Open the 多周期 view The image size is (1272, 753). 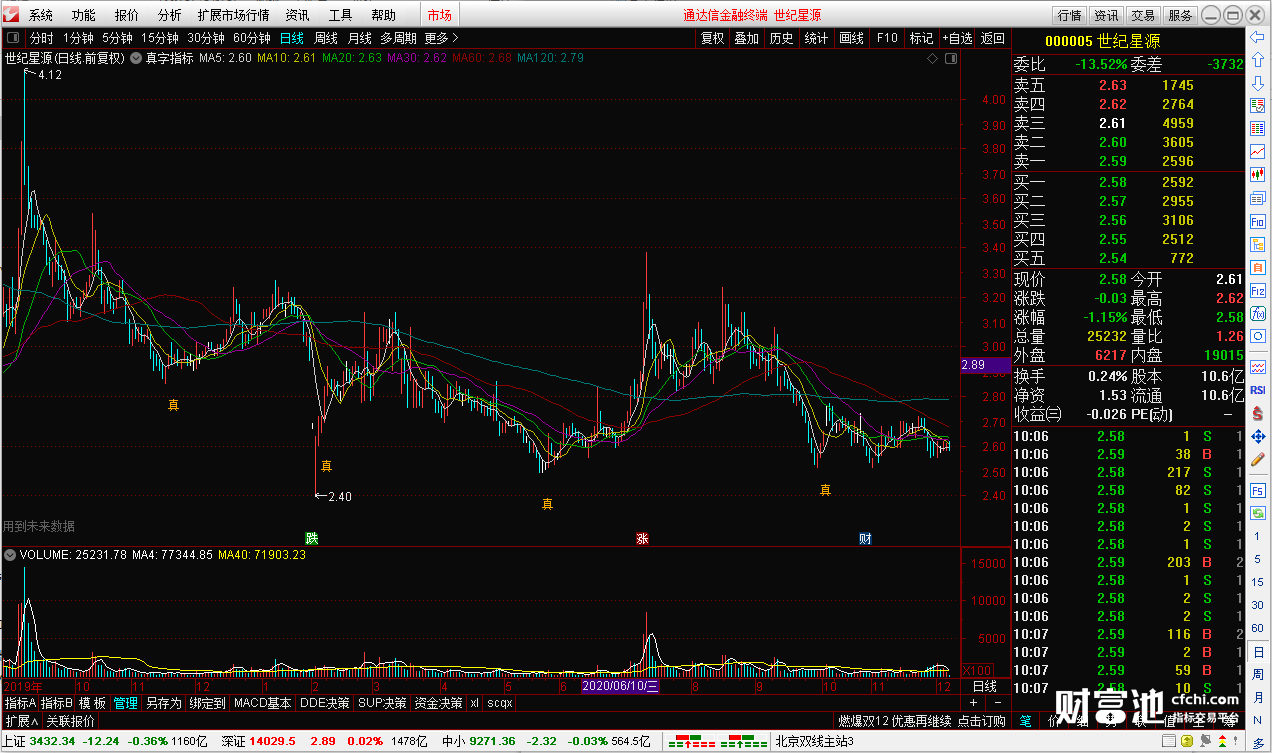click(x=398, y=38)
